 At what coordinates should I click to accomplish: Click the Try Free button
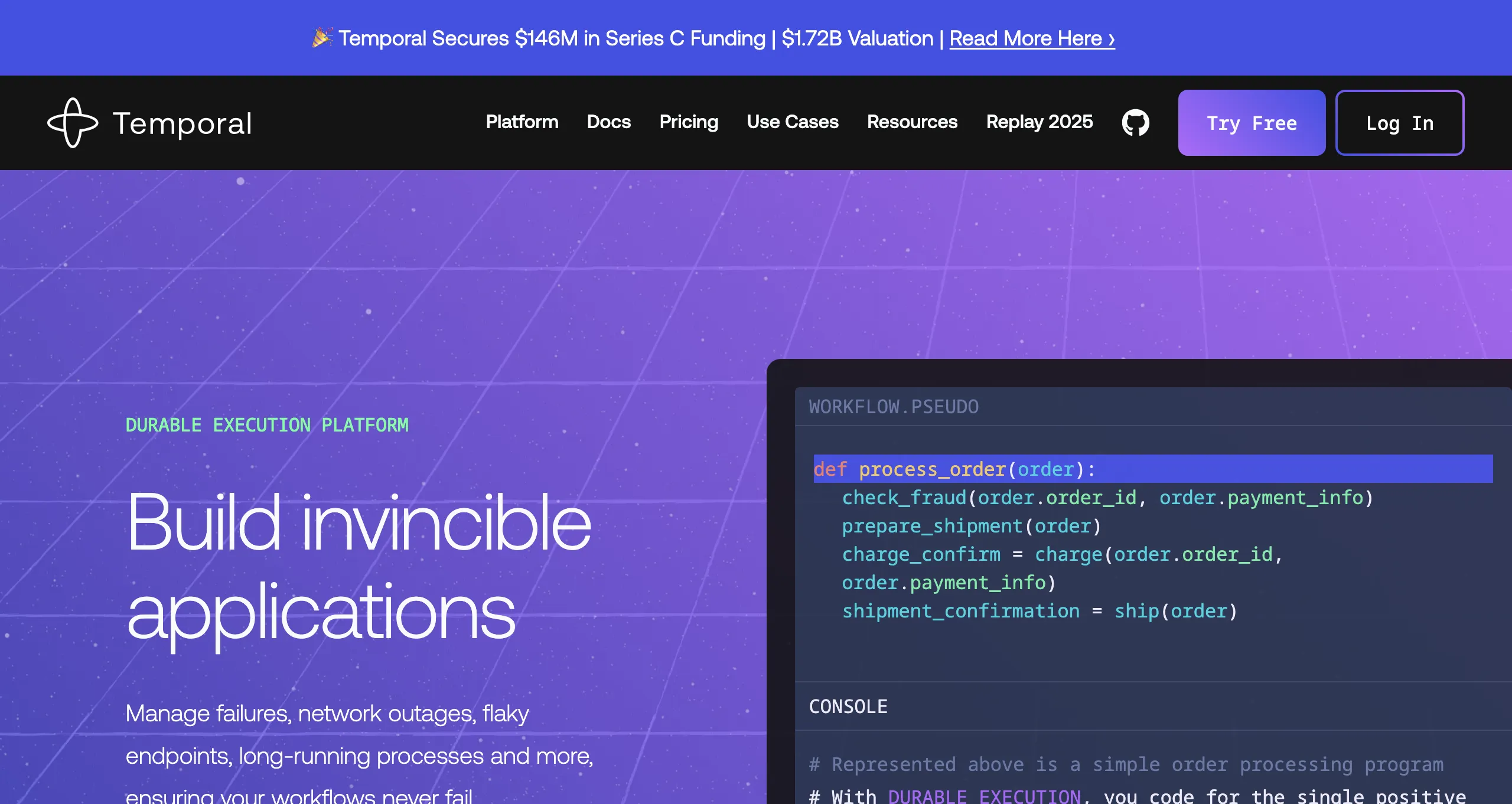click(1252, 123)
